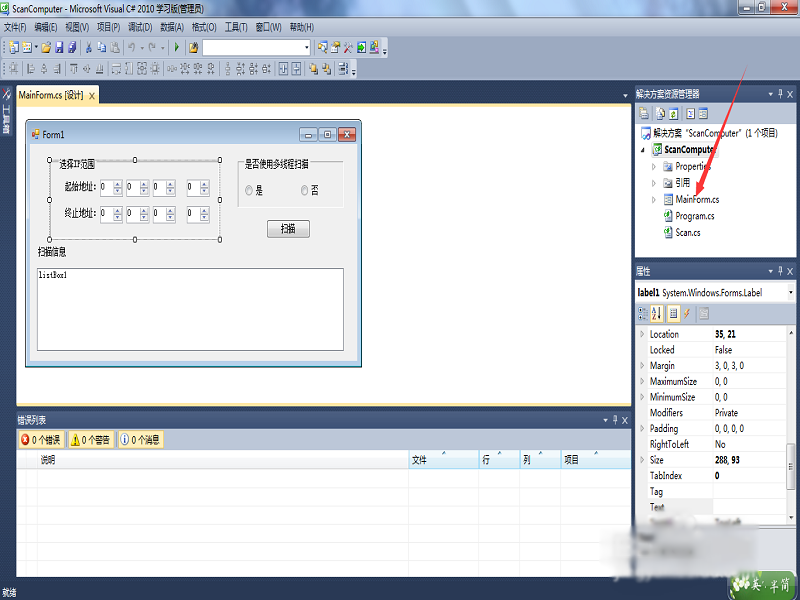Click the listBox1 list area

click(190, 309)
